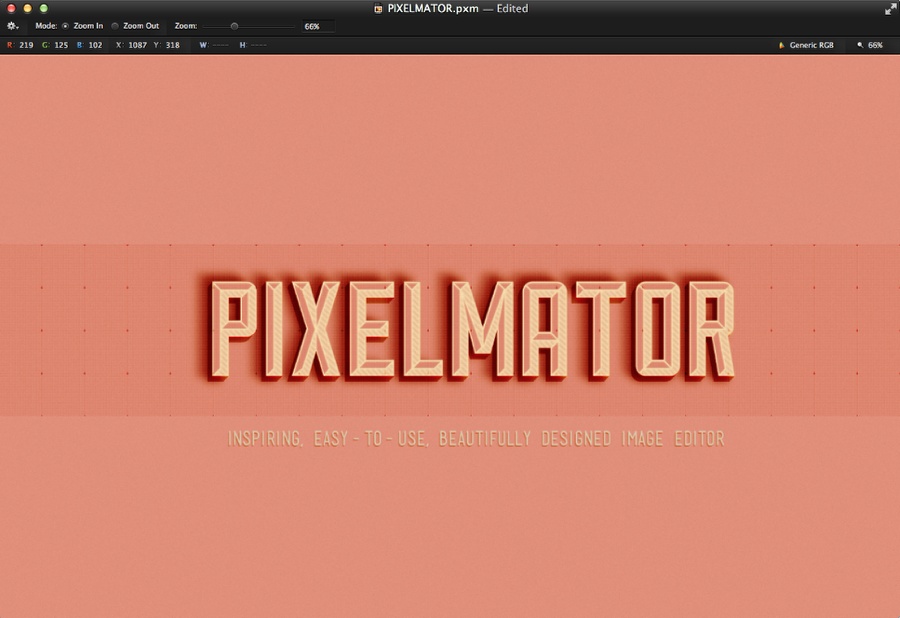Click the large PIXELMATOR lettering on the canvas
Image resolution: width=900 pixels, height=618 pixels.
(x=472, y=329)
